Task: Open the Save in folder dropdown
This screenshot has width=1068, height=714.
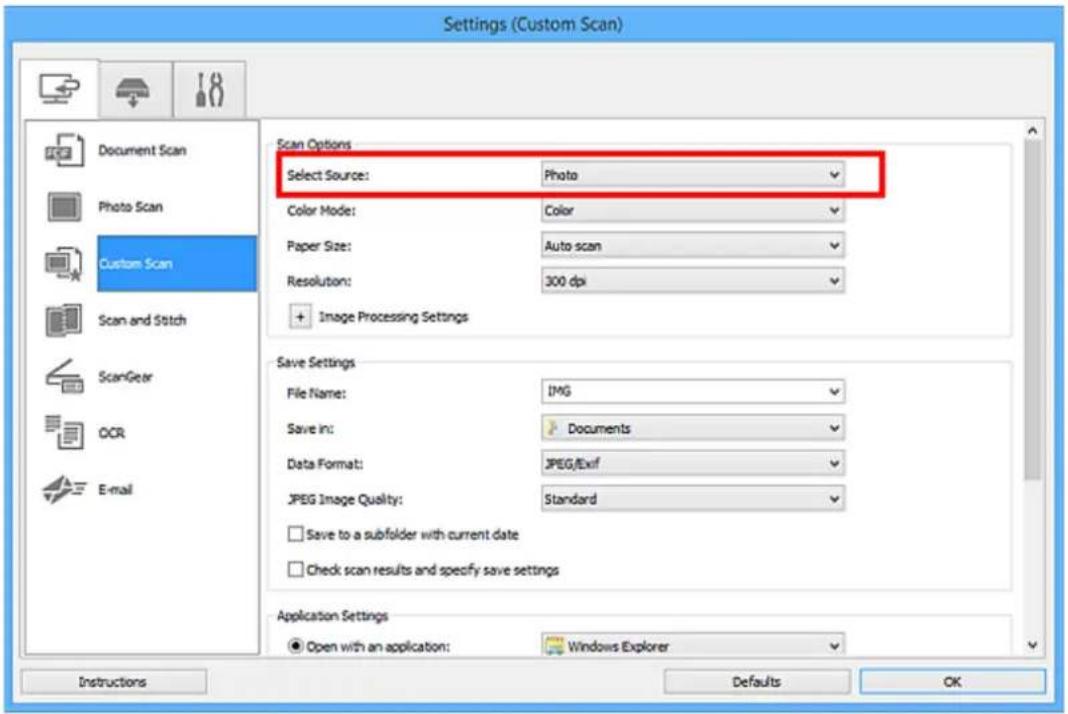Action: [x=693, y=429]
